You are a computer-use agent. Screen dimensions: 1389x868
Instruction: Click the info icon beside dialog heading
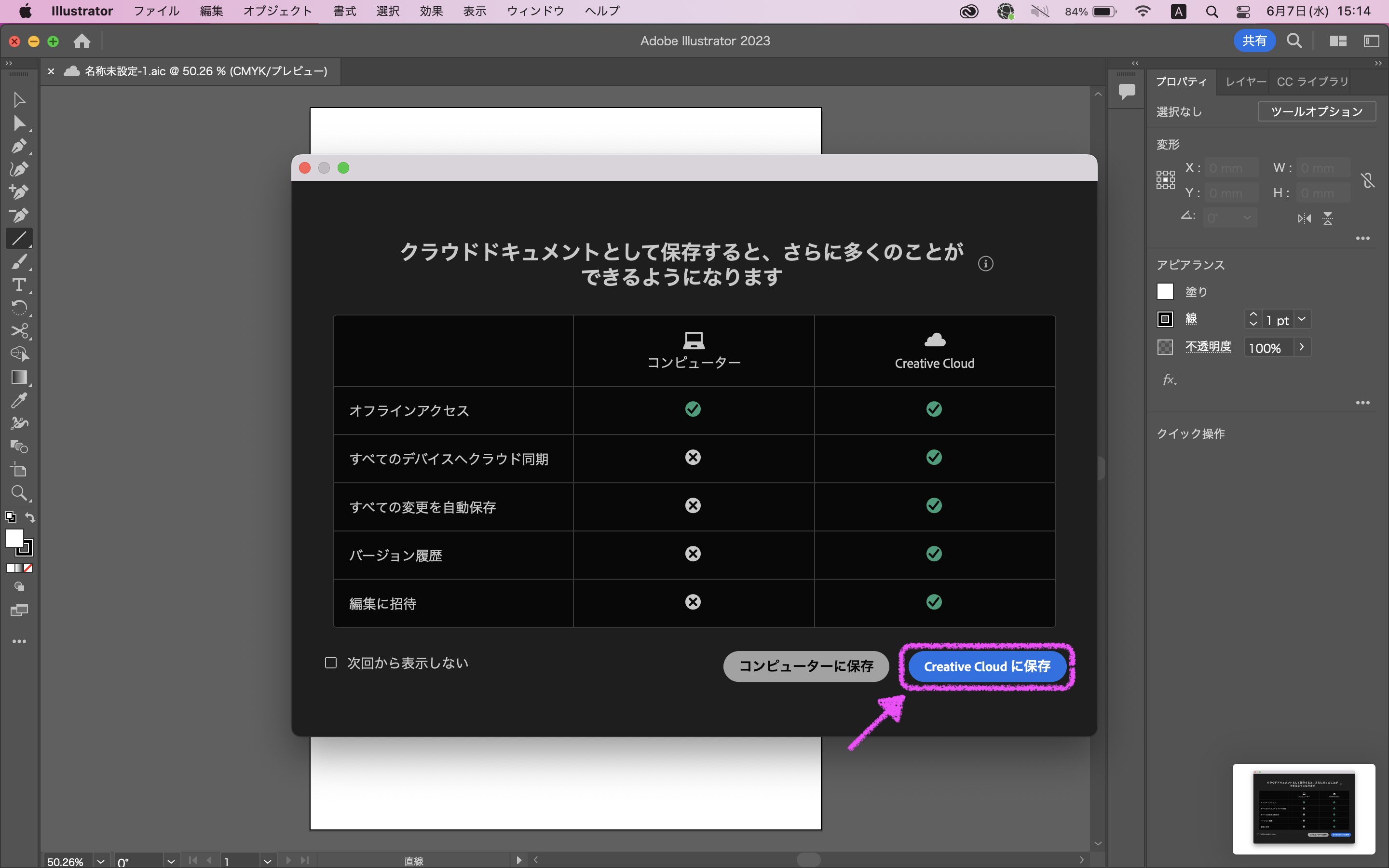click(985, 263)
